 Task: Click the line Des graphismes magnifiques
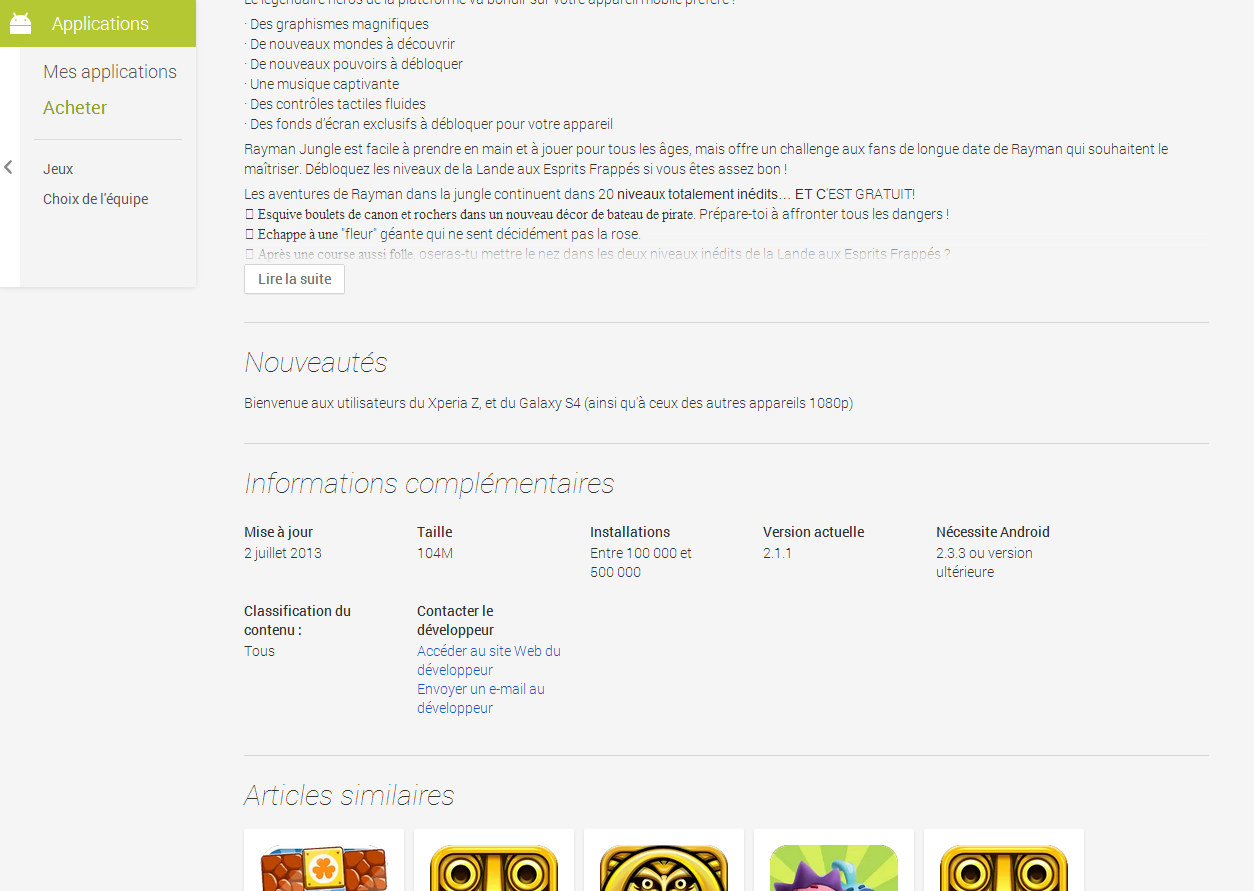click(x=337, y=24)
